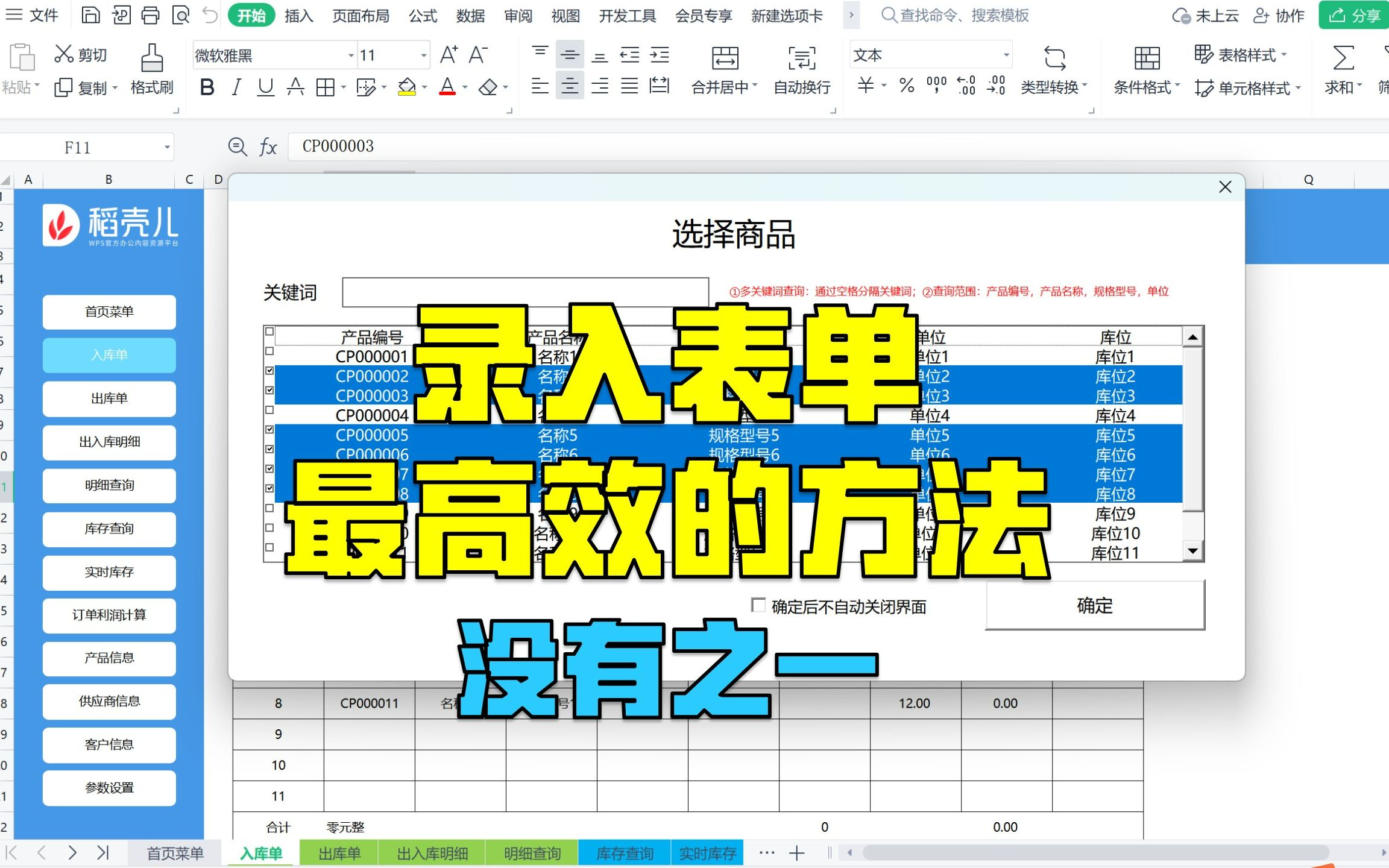This screenshot has width=1389, height=868.
Task: Click the Wrap Text (自动换行) icon
Action: [x=802, y=58]
